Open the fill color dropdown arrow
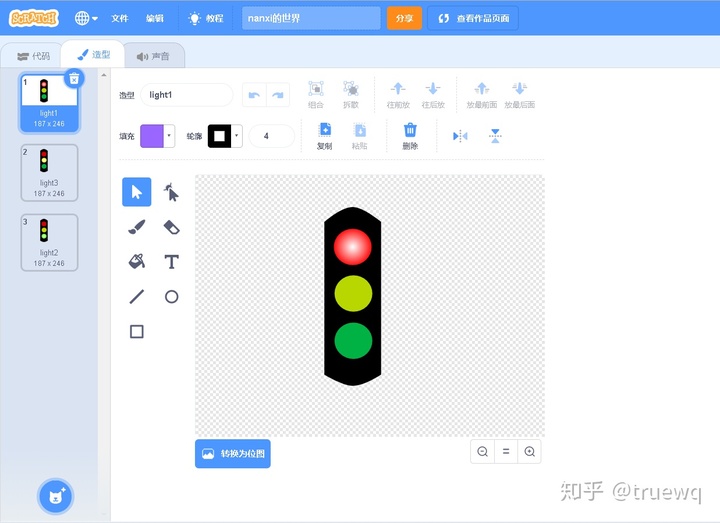Screen dimensions: 720x523 coord(169,136)
